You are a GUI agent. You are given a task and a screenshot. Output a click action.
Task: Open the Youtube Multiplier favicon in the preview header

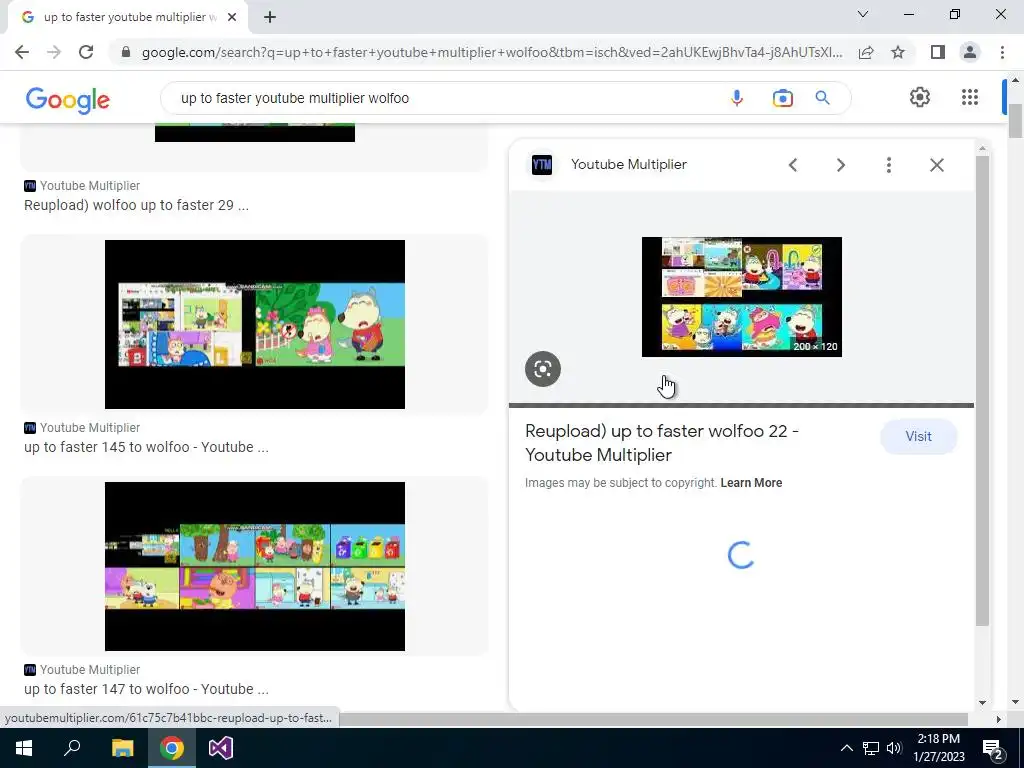coord(541,165)
